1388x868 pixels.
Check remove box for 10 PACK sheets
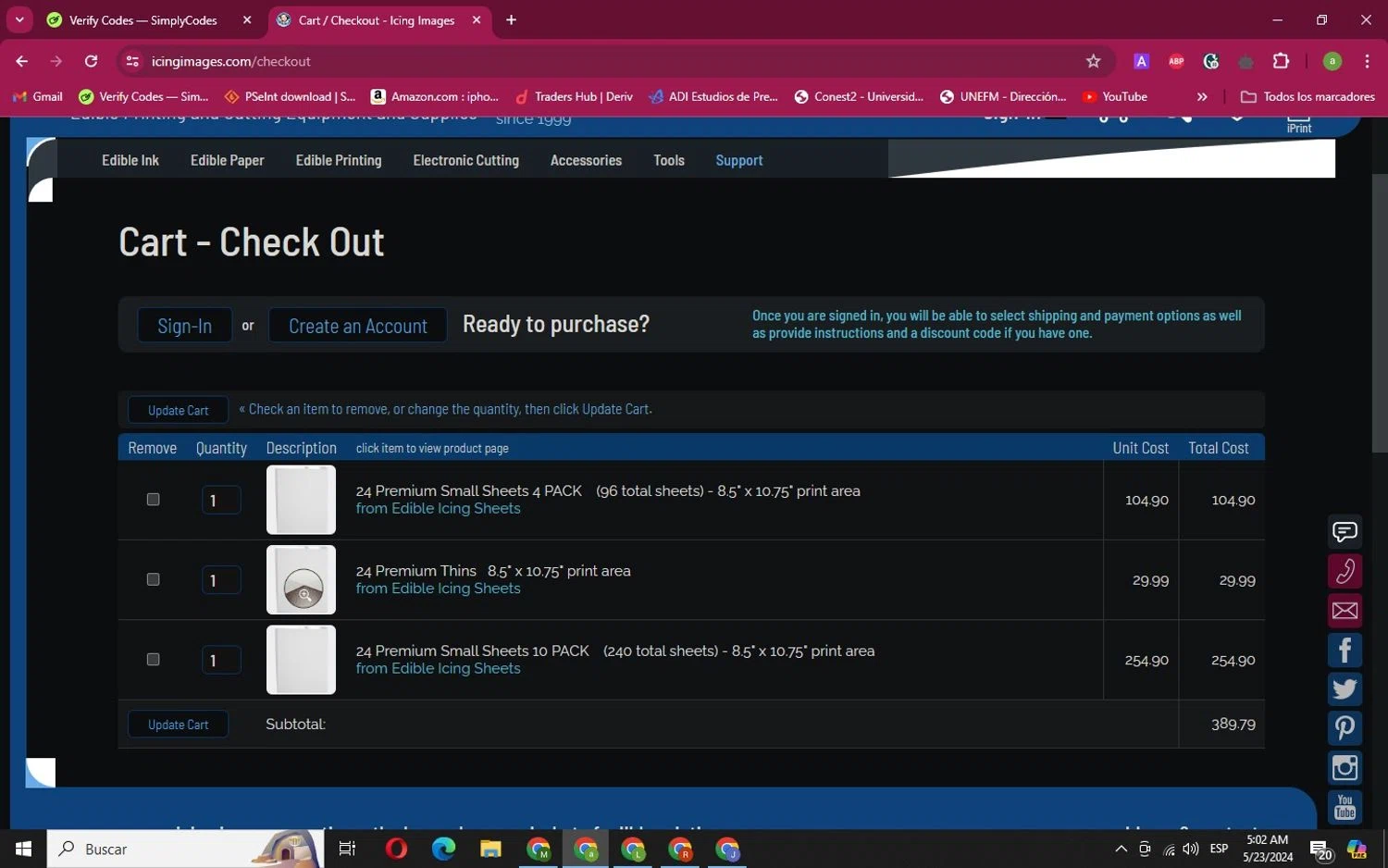pos(154,660)
